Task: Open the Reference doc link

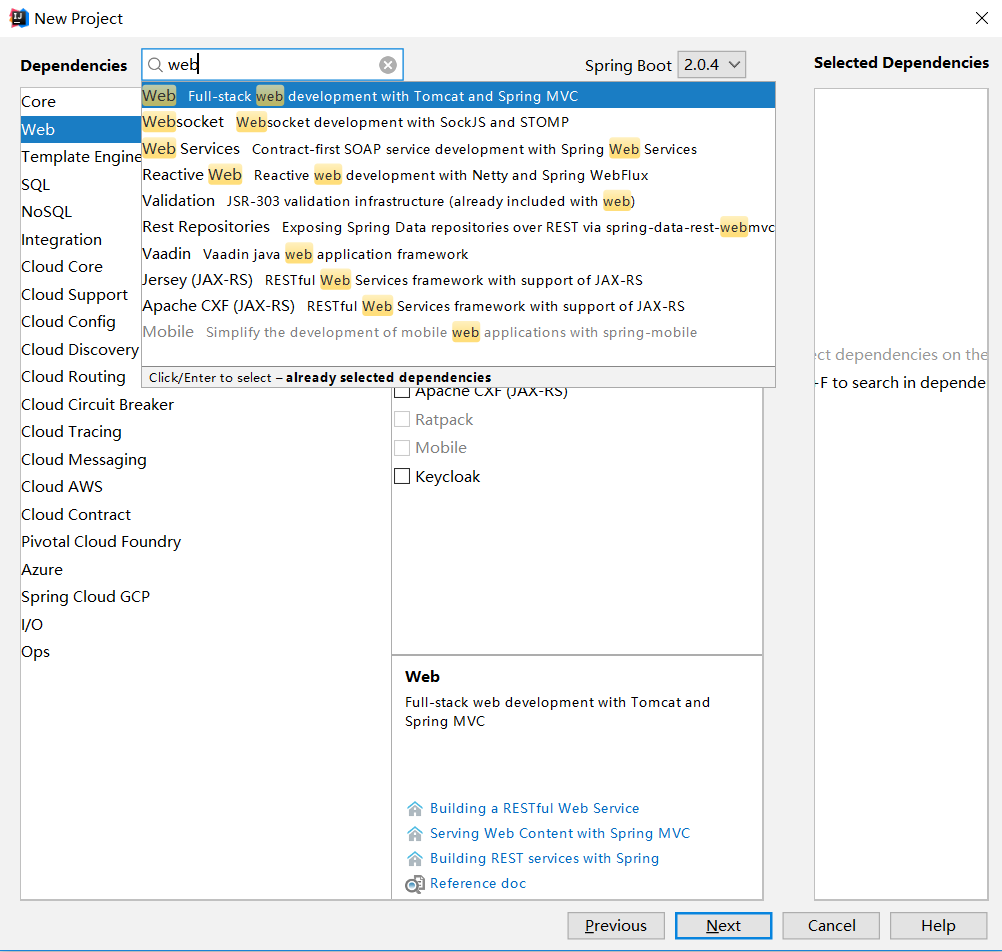Action: pyautogui.click(x=478, y=884)
